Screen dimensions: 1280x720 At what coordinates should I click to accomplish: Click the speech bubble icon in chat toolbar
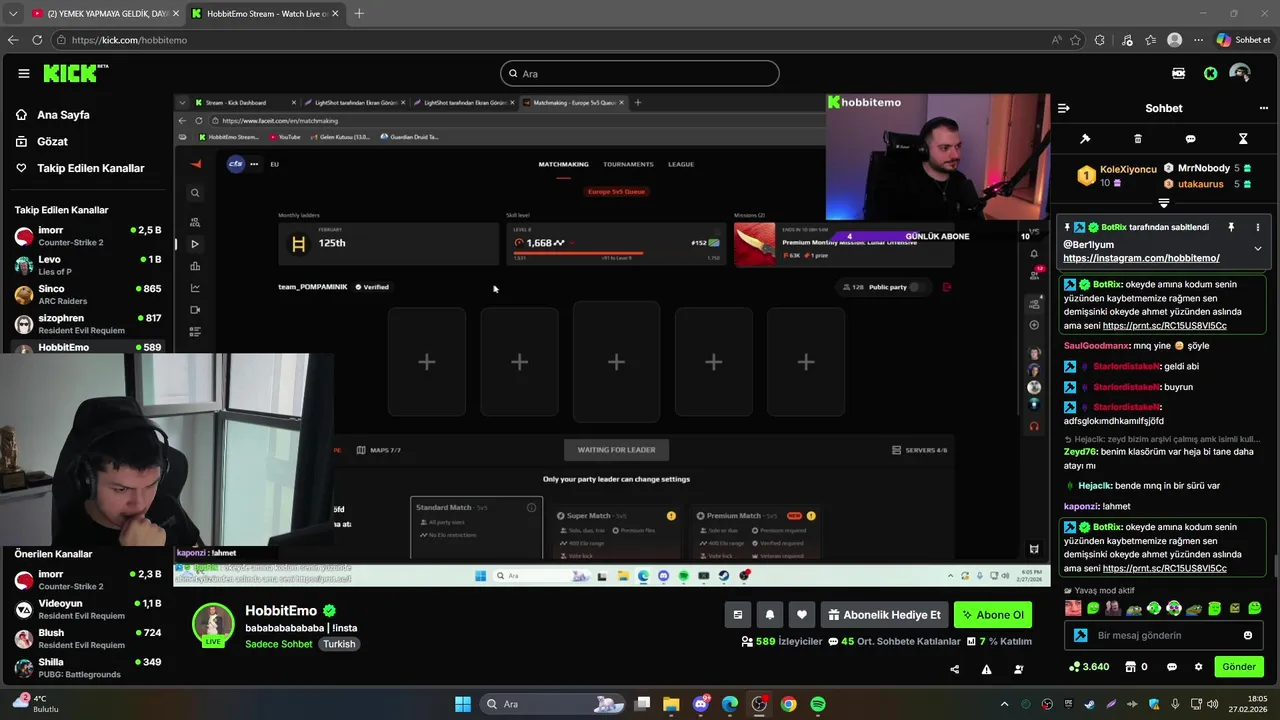[1190, 139]
